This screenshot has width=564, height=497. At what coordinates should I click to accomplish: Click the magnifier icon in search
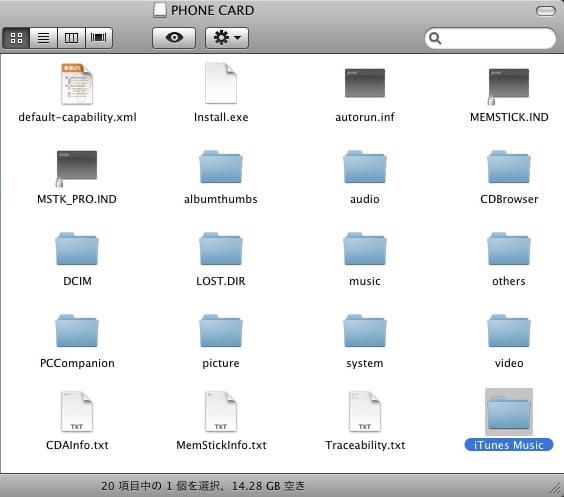(435, 38)
